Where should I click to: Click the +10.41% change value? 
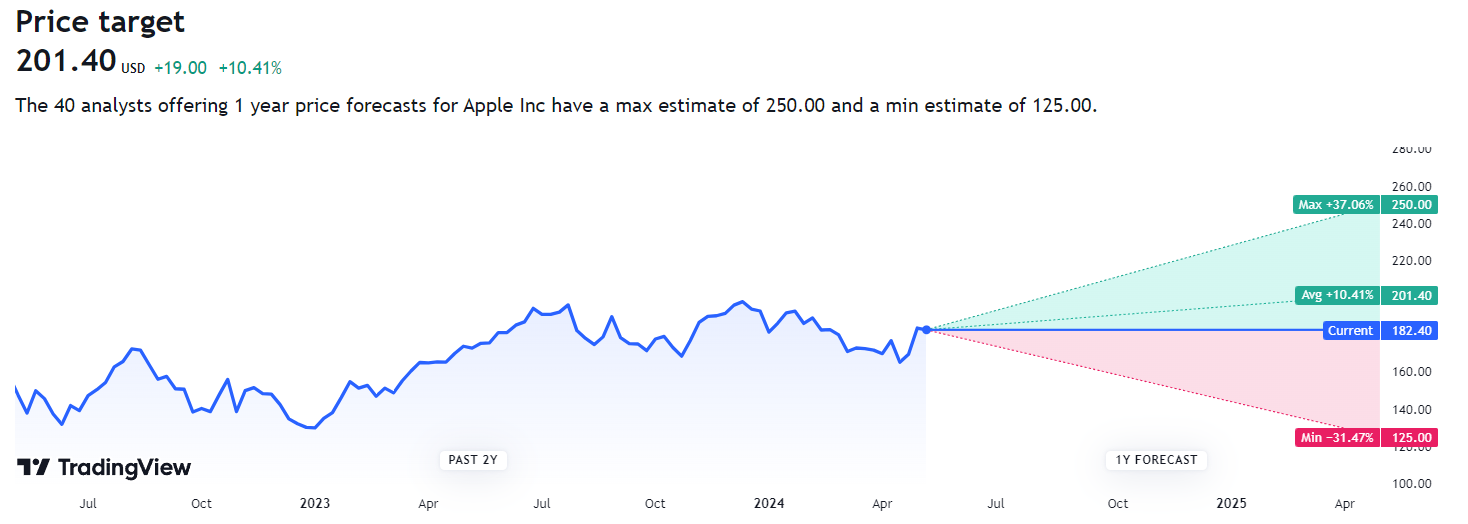point(250,68)
